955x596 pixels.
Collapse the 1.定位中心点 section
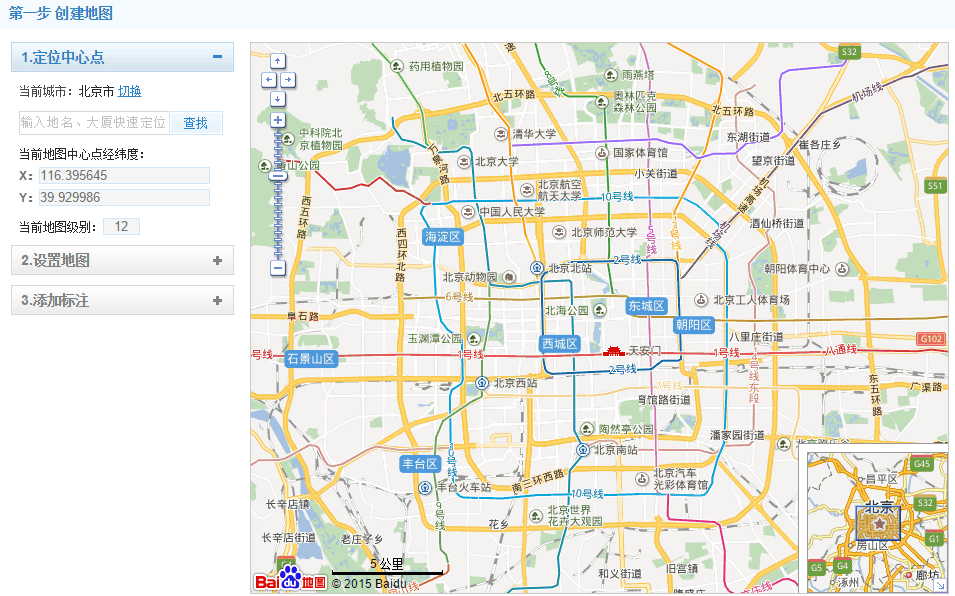click(217, 57)
